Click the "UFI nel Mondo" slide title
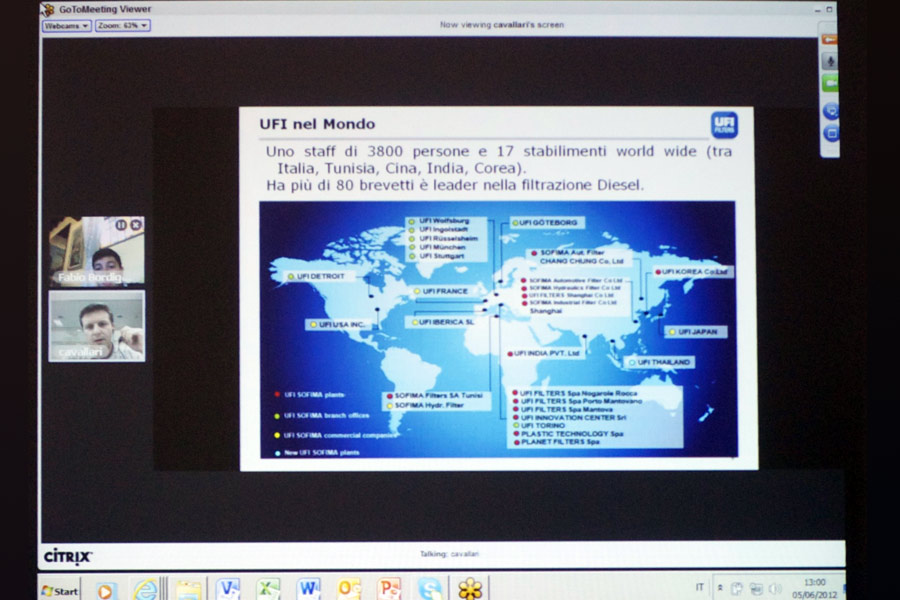 (317, 124)
